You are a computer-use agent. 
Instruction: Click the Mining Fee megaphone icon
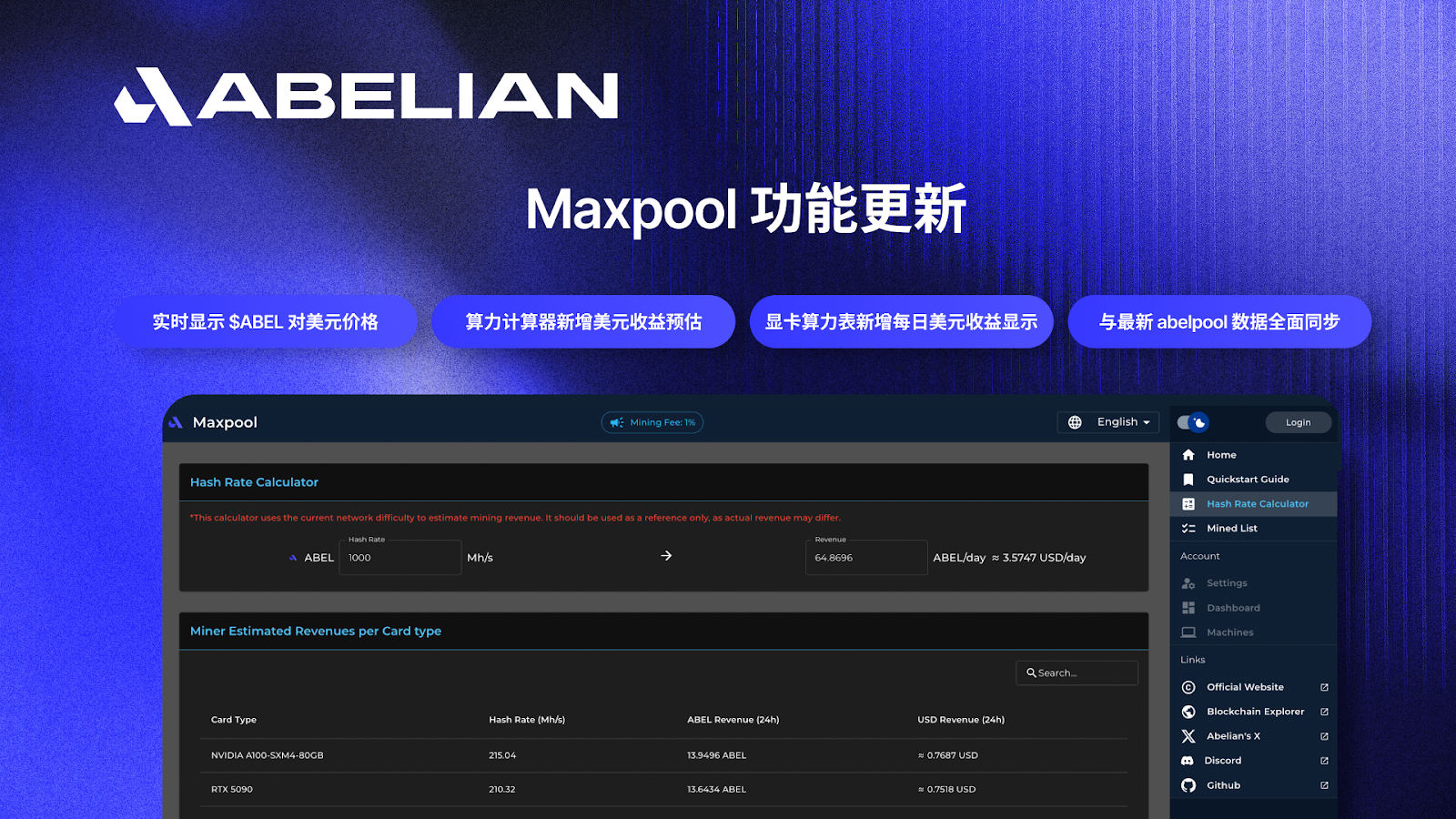[617, 422]
